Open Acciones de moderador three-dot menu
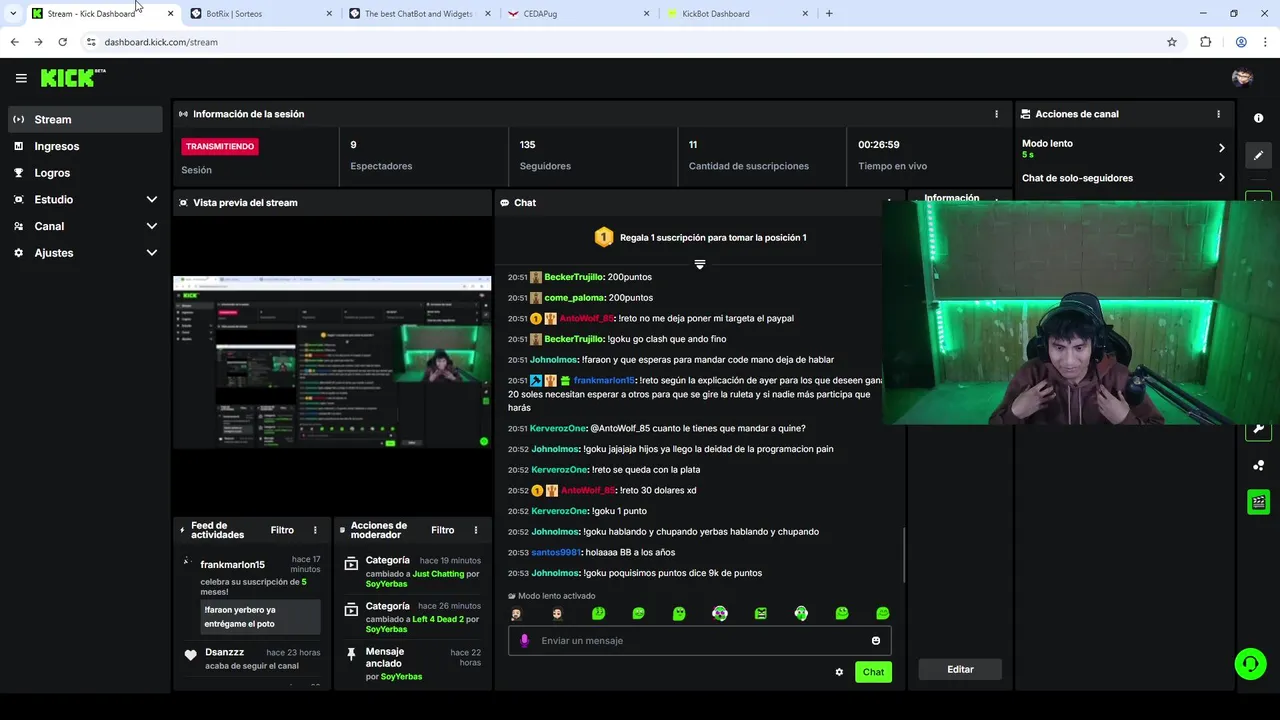1280x720 pixels. coord(476,530)
